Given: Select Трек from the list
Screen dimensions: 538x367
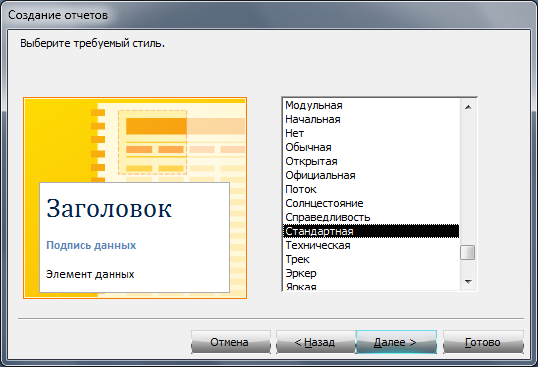Looking at the screenshot, I should [371, 259].
